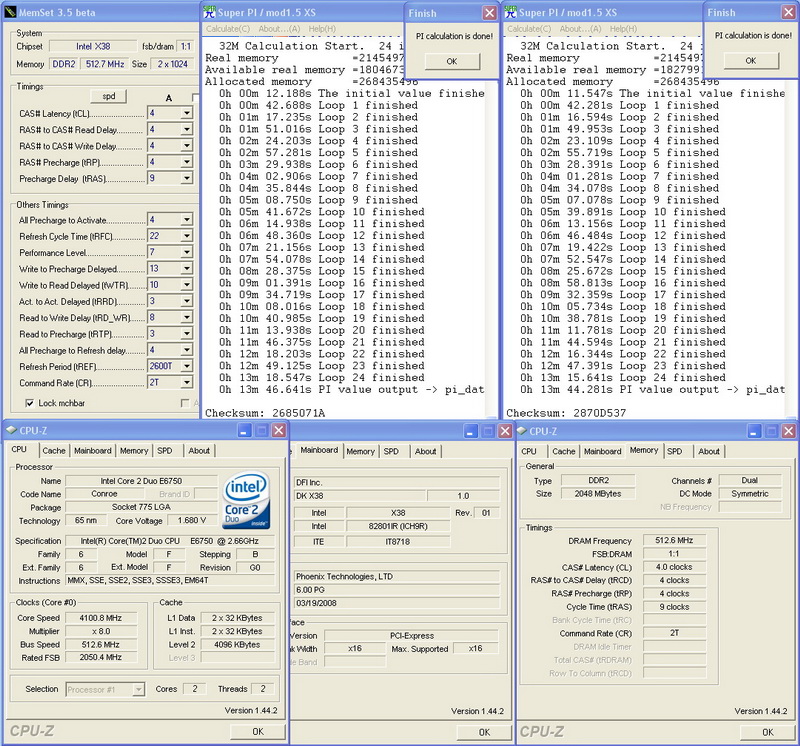Open the Command Rate (CR) dropdown in MemSet
The image size is (800, 746).
(x=186, y=383)
